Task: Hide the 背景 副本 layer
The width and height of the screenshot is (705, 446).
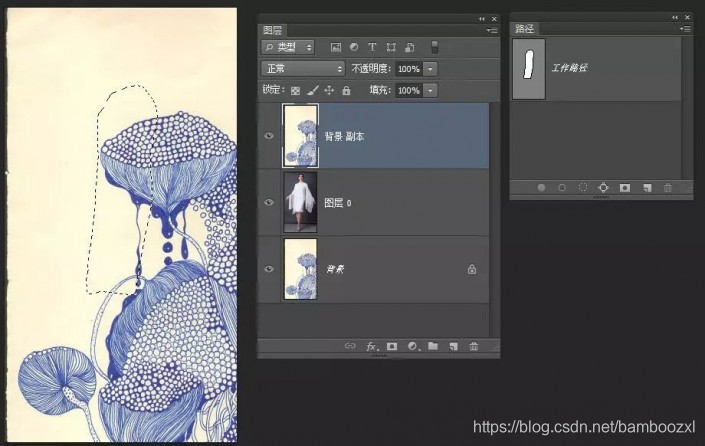Action: coord(269,136)
